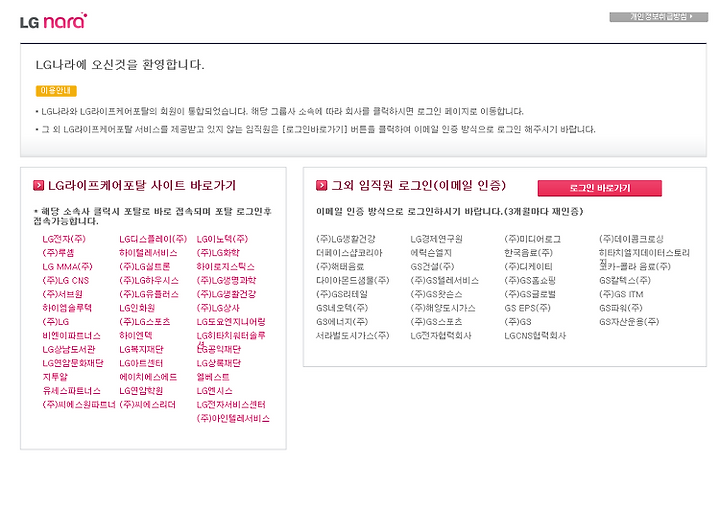
Task: Open the LG연암학원 link
Action: (x=141, y=391)
